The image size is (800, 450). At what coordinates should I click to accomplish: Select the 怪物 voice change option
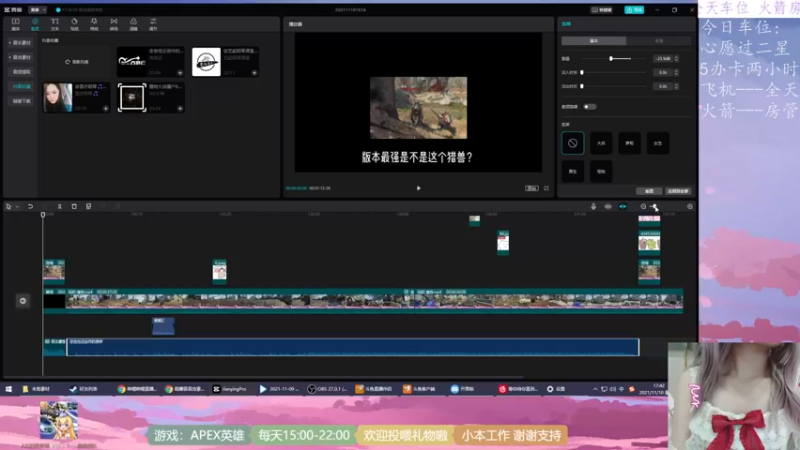click(x=601, y=171)
